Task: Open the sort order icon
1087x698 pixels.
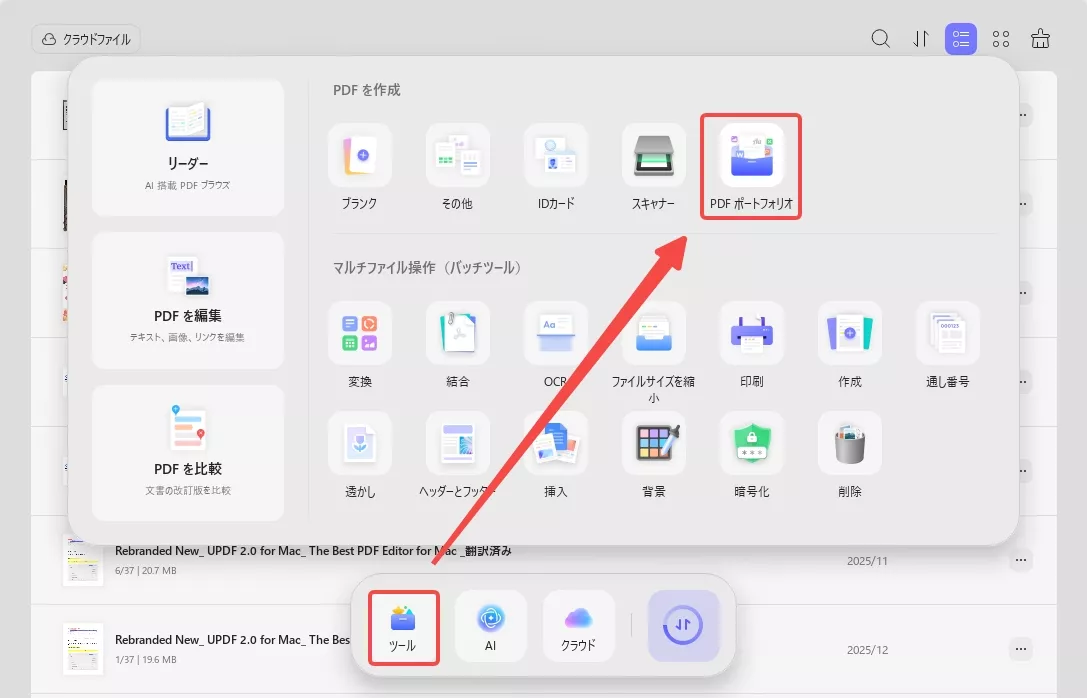Action: 921,39
